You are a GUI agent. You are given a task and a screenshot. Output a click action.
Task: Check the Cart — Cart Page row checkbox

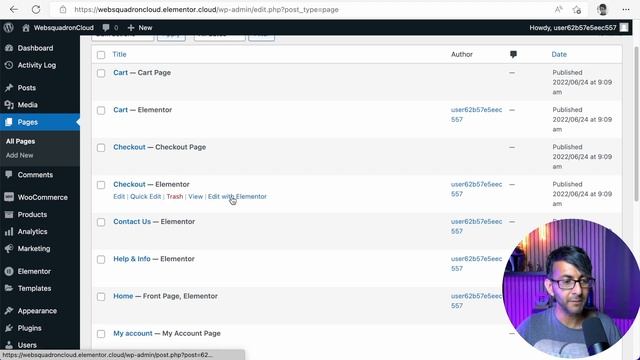coord(101,73)
